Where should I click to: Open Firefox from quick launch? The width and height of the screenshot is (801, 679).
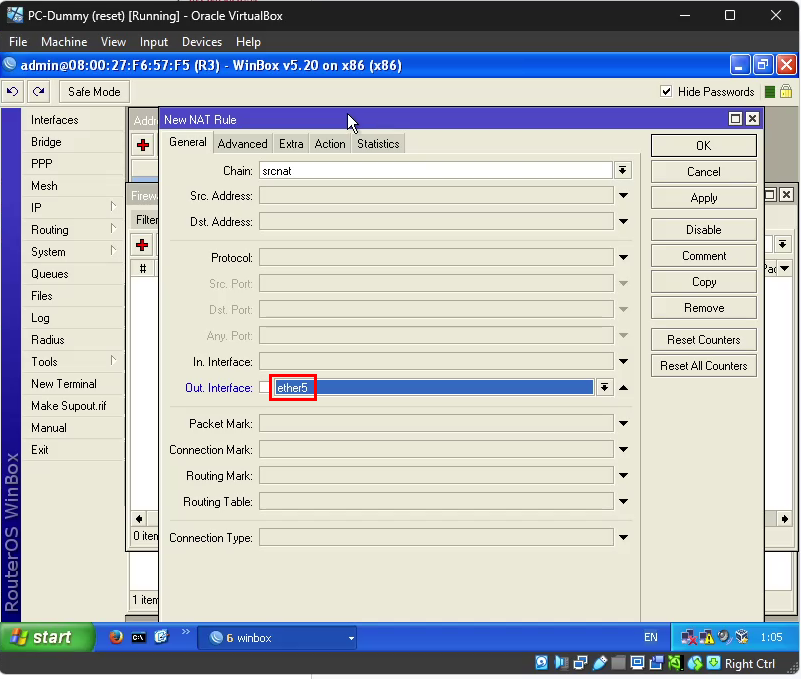[116, 637]
